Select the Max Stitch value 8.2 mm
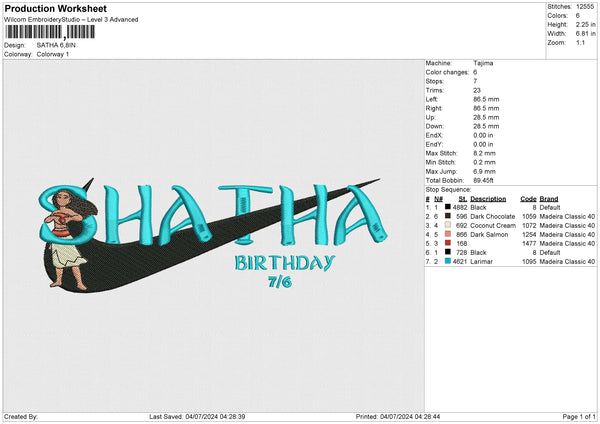The width and height of the screenshot is (600, 424). (484, 153)
